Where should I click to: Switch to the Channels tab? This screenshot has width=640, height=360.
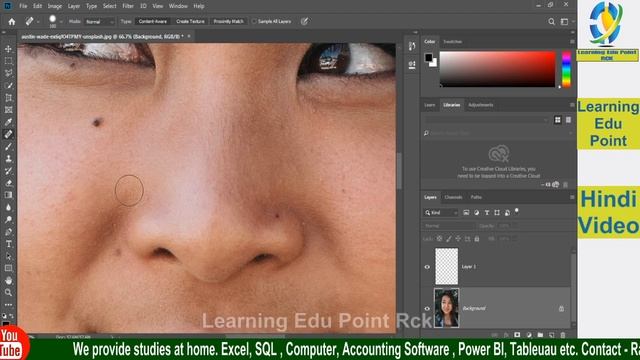click(453, 197)
